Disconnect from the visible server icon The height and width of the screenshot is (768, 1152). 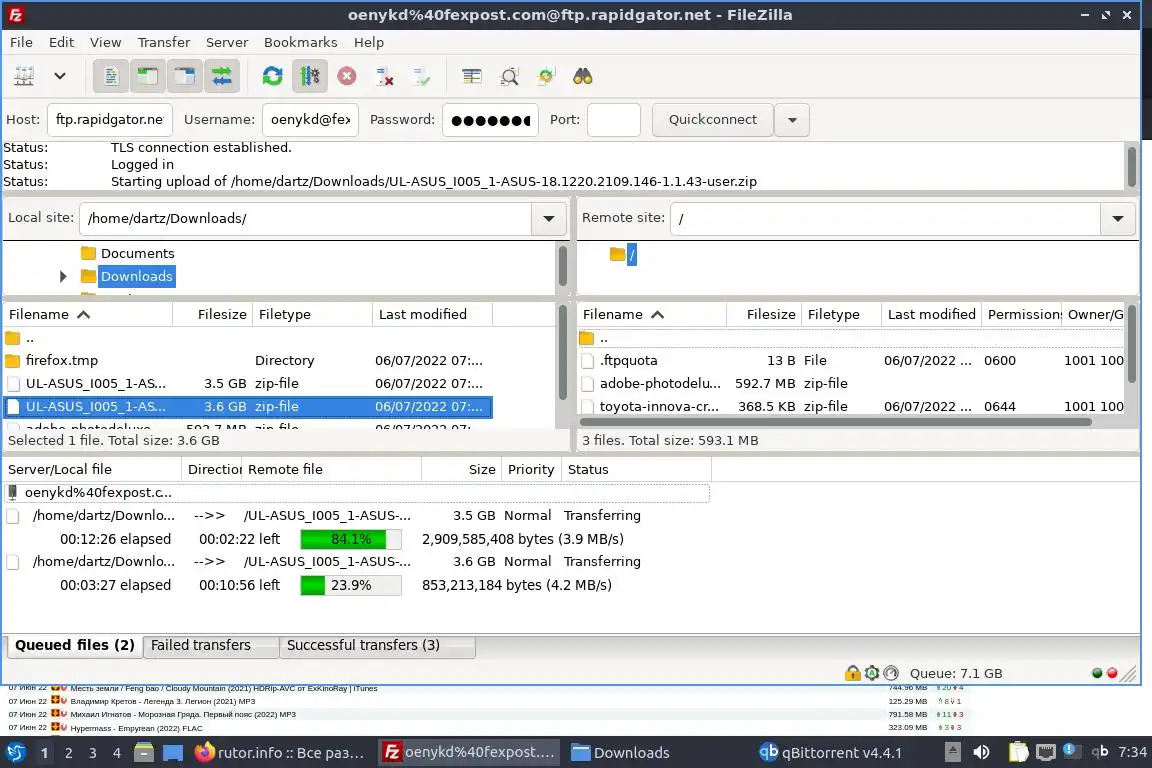[384, 76]
